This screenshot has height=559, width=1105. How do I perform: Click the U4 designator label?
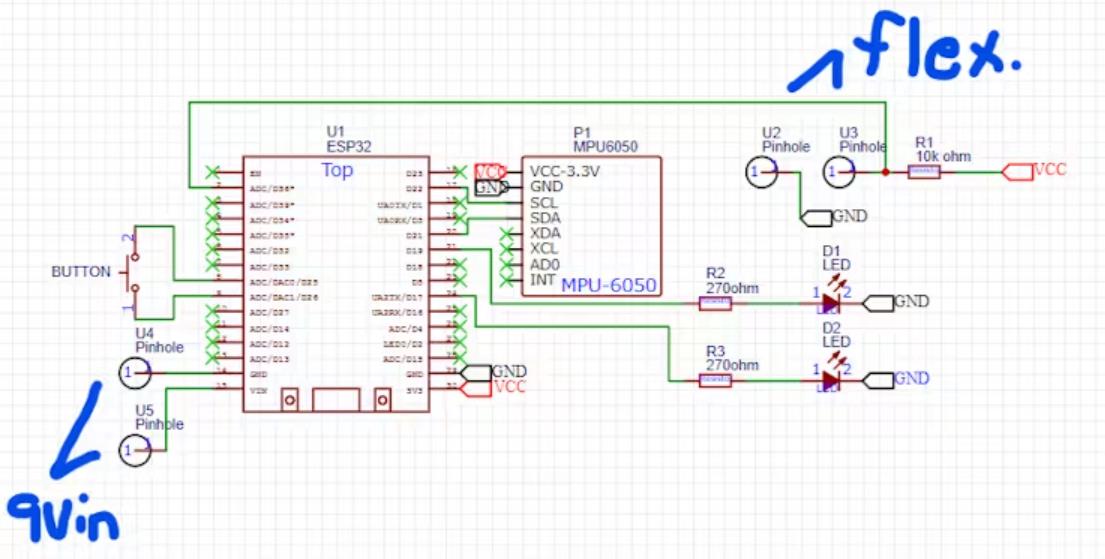coord(145,333)
